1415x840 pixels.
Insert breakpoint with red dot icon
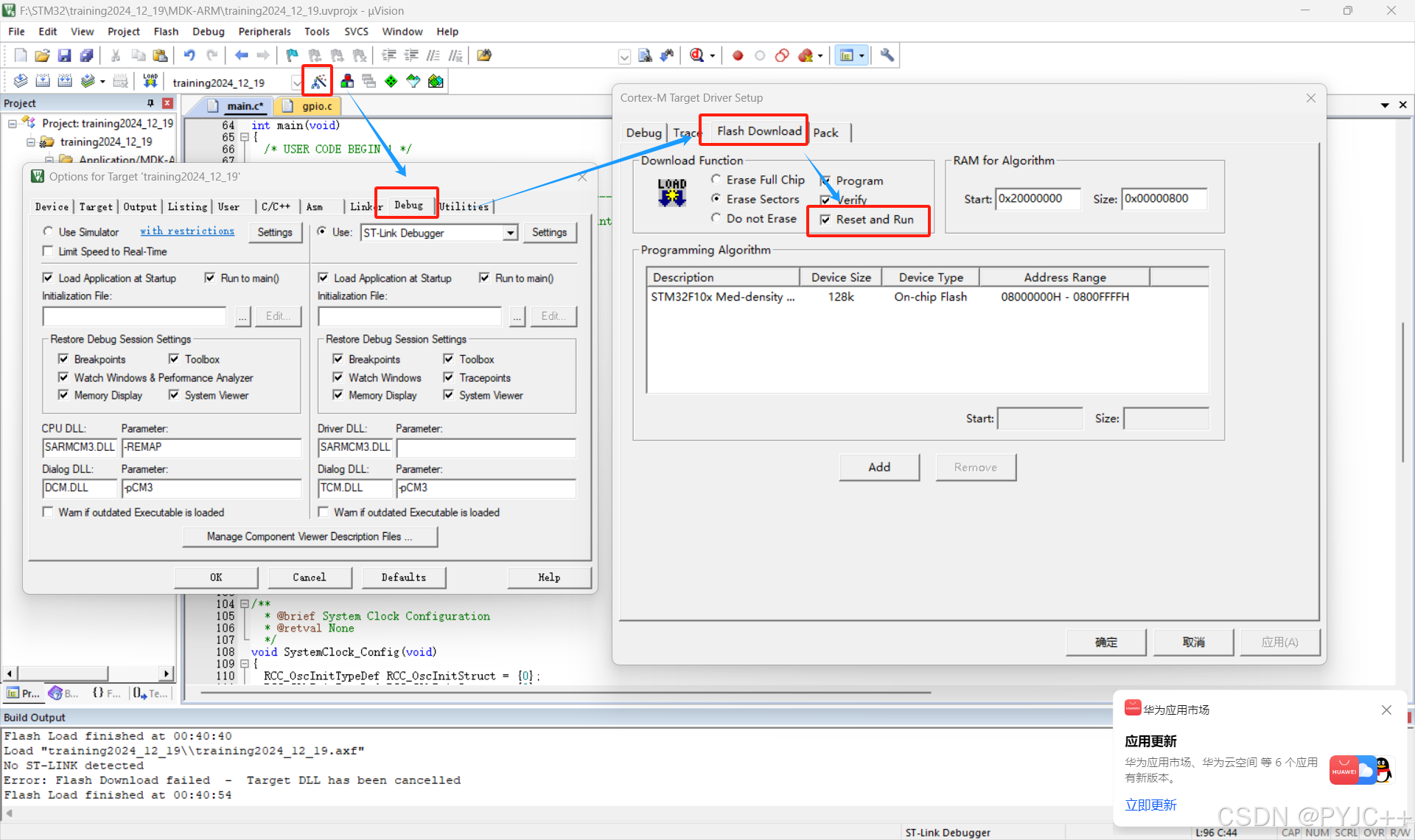click(738, 55)
